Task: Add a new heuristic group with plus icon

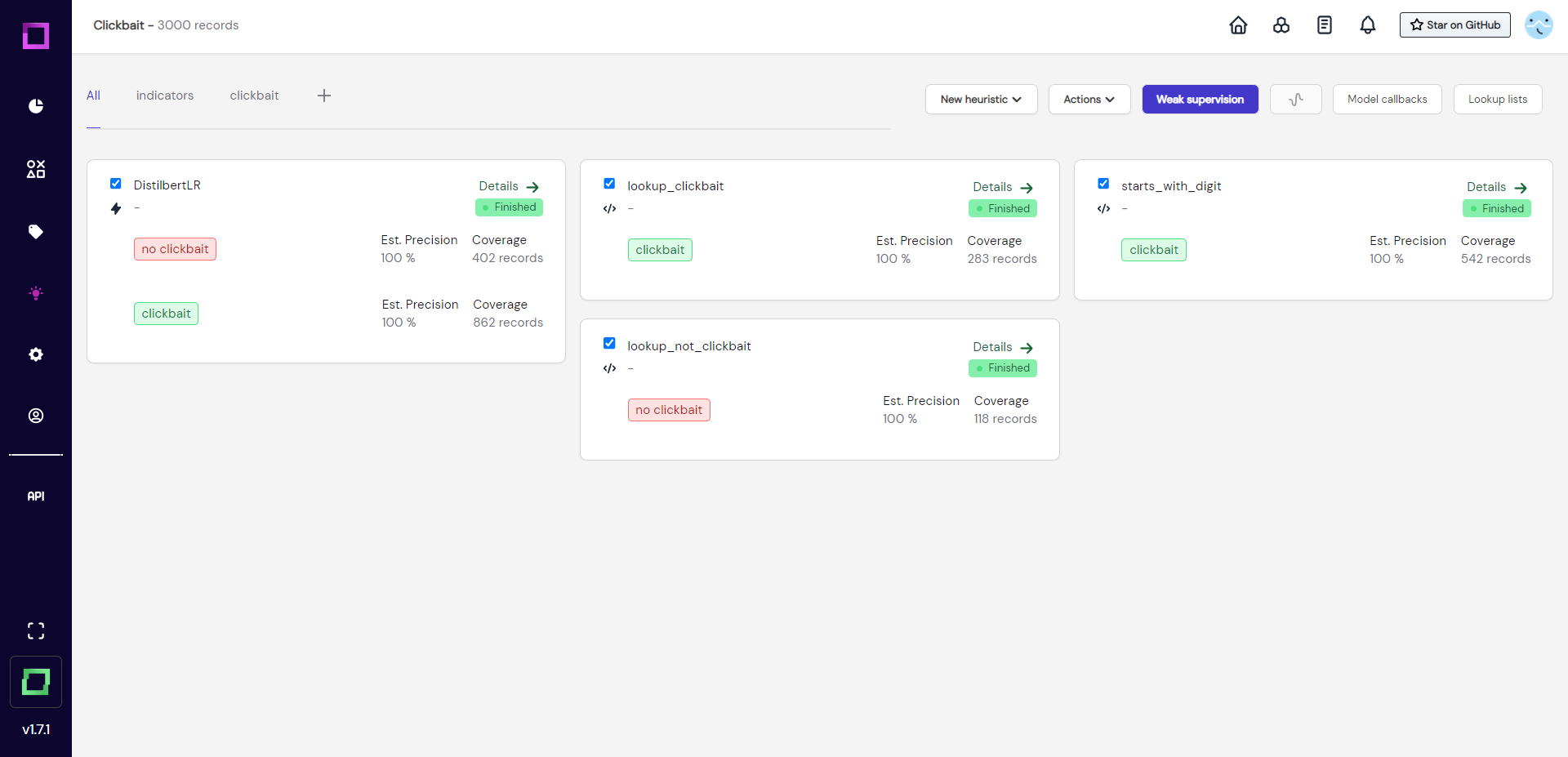Action: 324,96
